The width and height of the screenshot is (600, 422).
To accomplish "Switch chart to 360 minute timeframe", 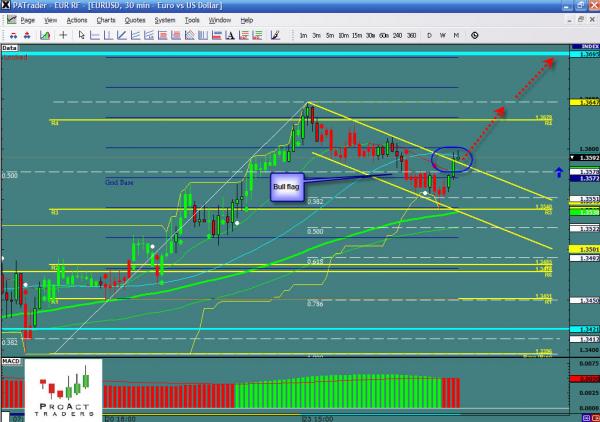I will click(x=411, y=36).
